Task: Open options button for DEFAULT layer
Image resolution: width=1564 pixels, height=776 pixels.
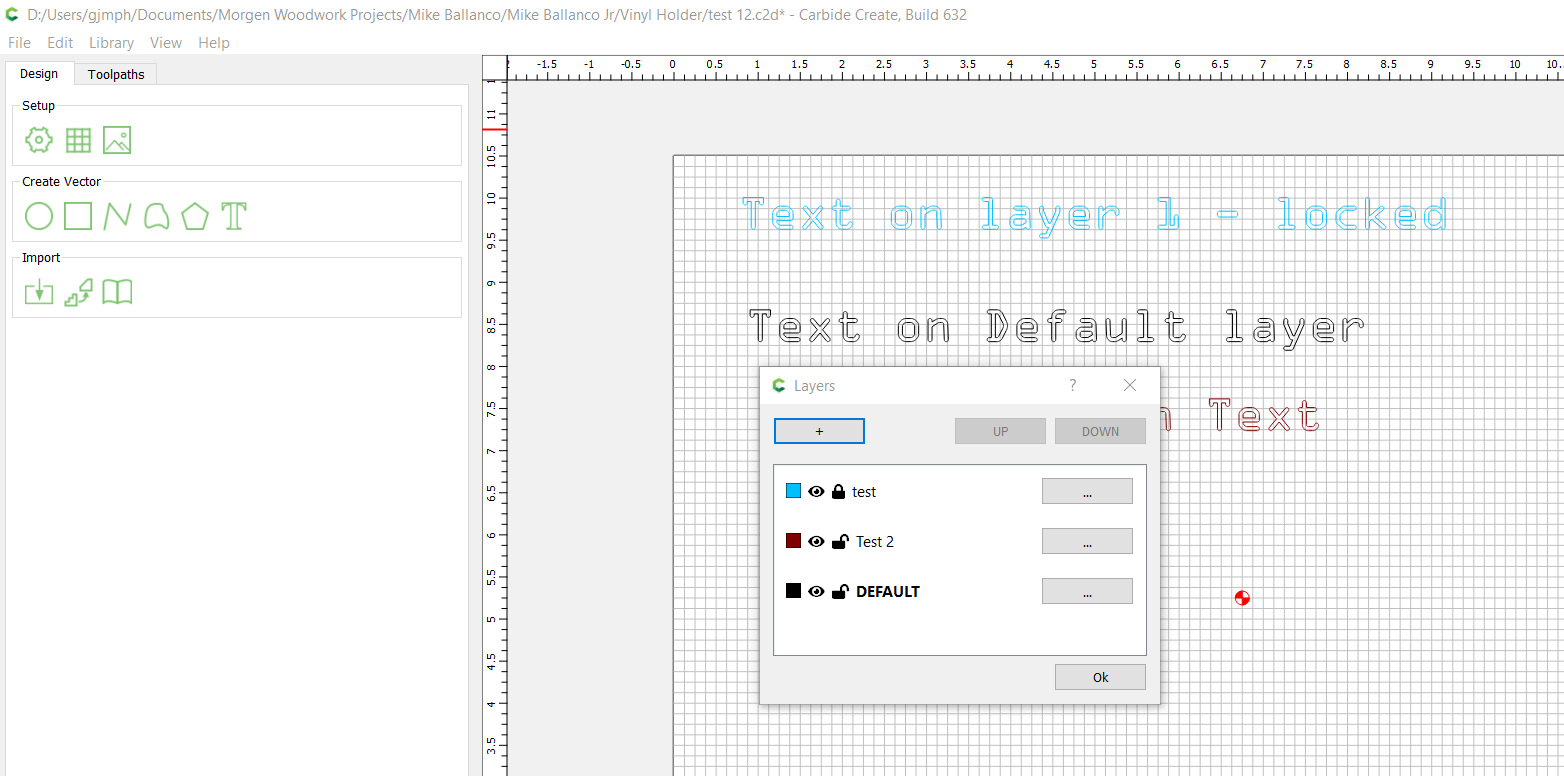Action: click(1086, 591)
